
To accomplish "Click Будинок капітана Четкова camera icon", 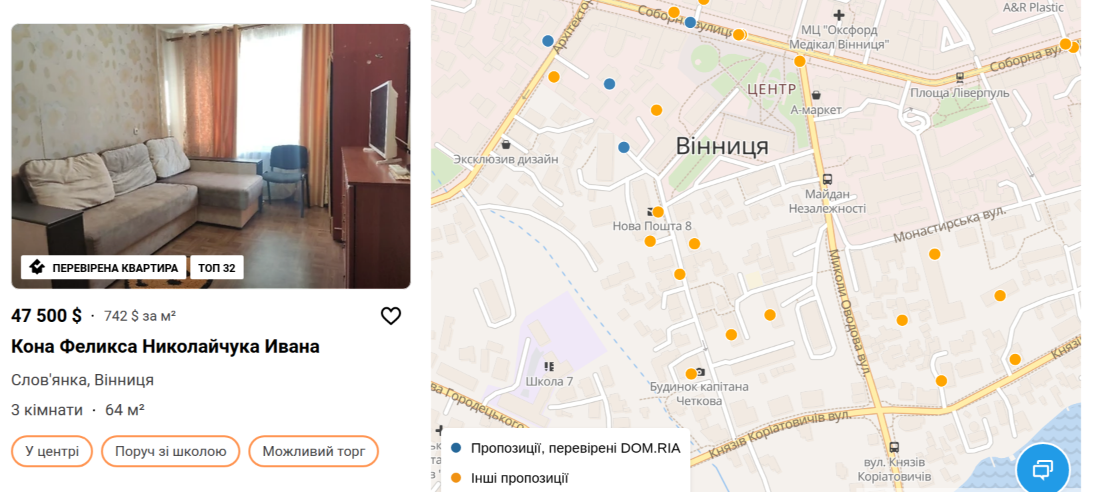I will point(700,372).
